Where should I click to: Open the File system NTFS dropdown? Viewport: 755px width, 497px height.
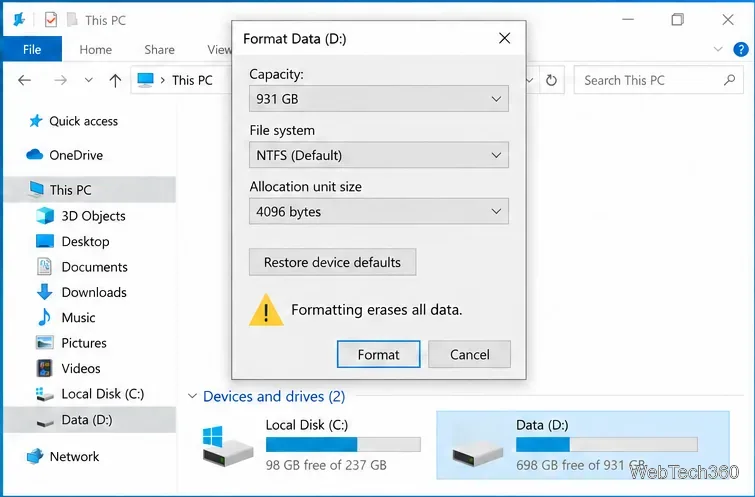pyautogui.click(x=378, y=155)
